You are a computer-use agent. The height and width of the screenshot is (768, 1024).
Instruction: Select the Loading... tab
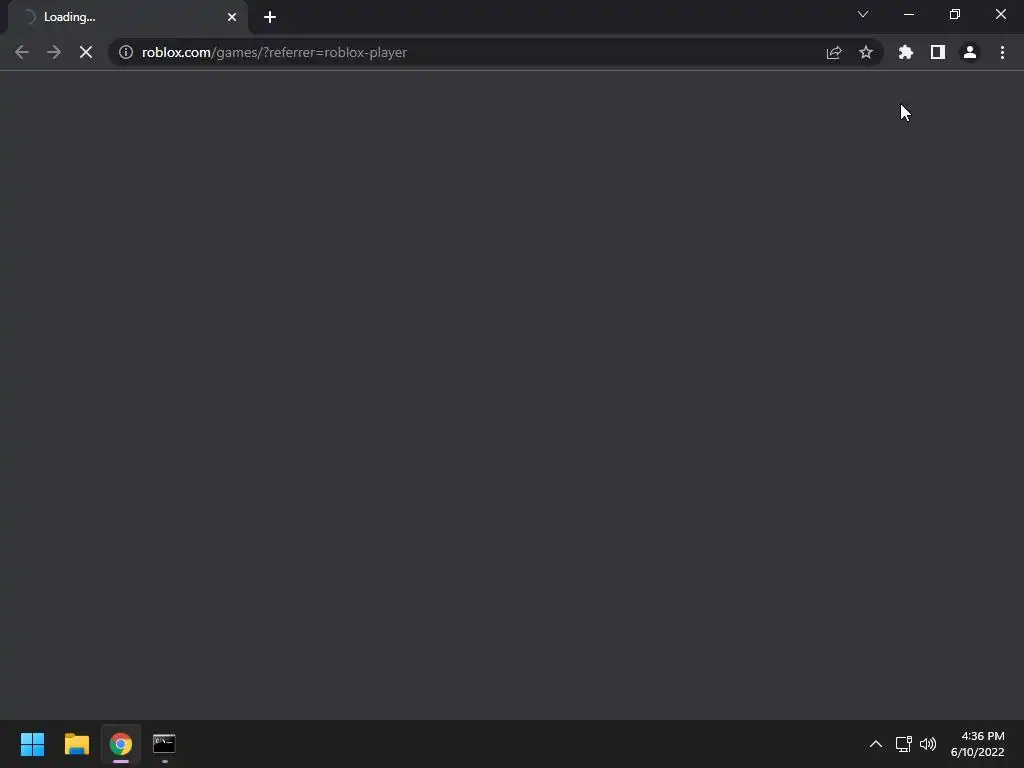point(128,17)
